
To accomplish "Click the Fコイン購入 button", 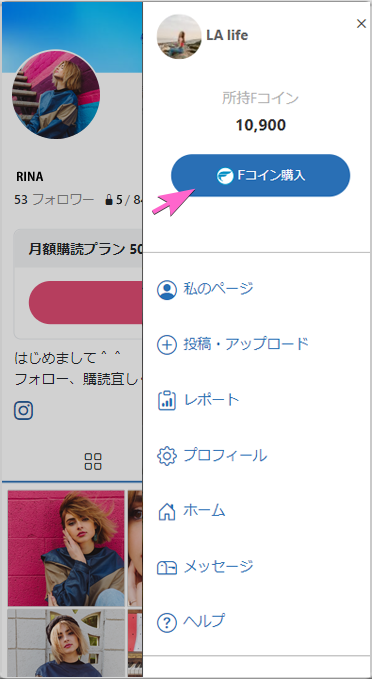I will point(260,175).
